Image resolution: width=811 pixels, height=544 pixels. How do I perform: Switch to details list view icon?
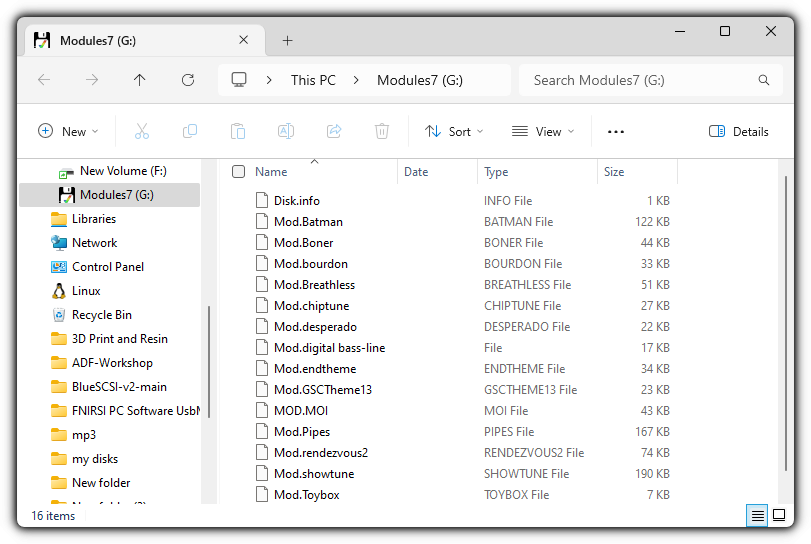(x=757, y=516)
